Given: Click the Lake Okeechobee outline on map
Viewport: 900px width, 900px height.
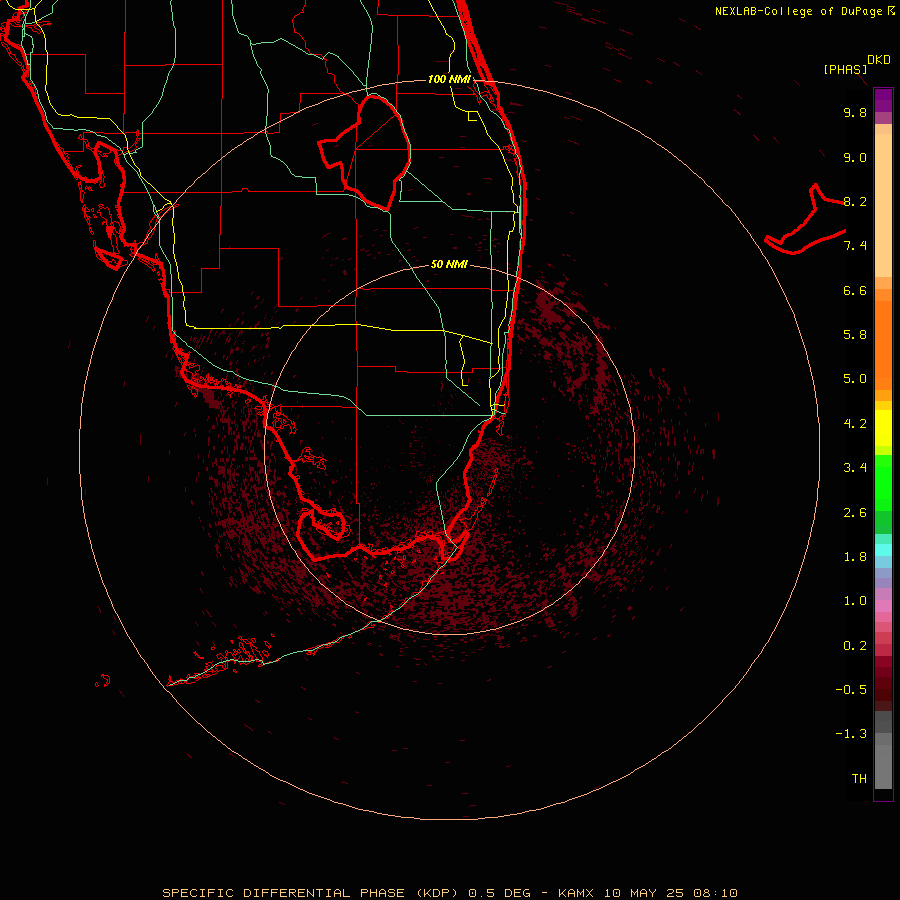Looking at the screenshot, I should [365, 151].
